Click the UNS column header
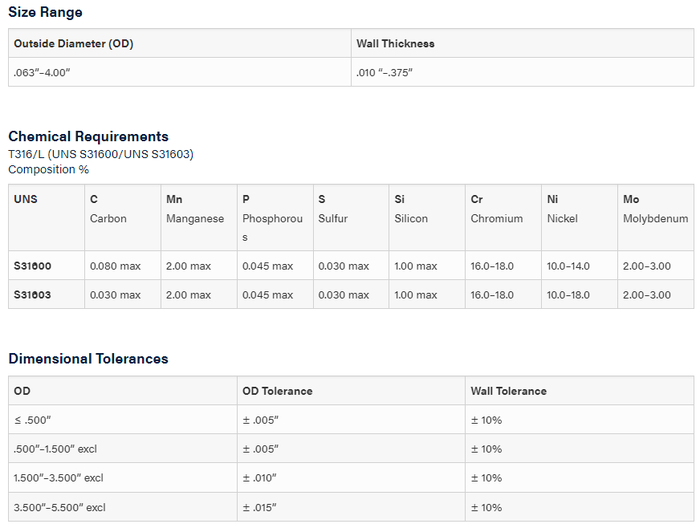Viewport: 700px width, 524px height. pyautogui.click(x=26, y=200)
